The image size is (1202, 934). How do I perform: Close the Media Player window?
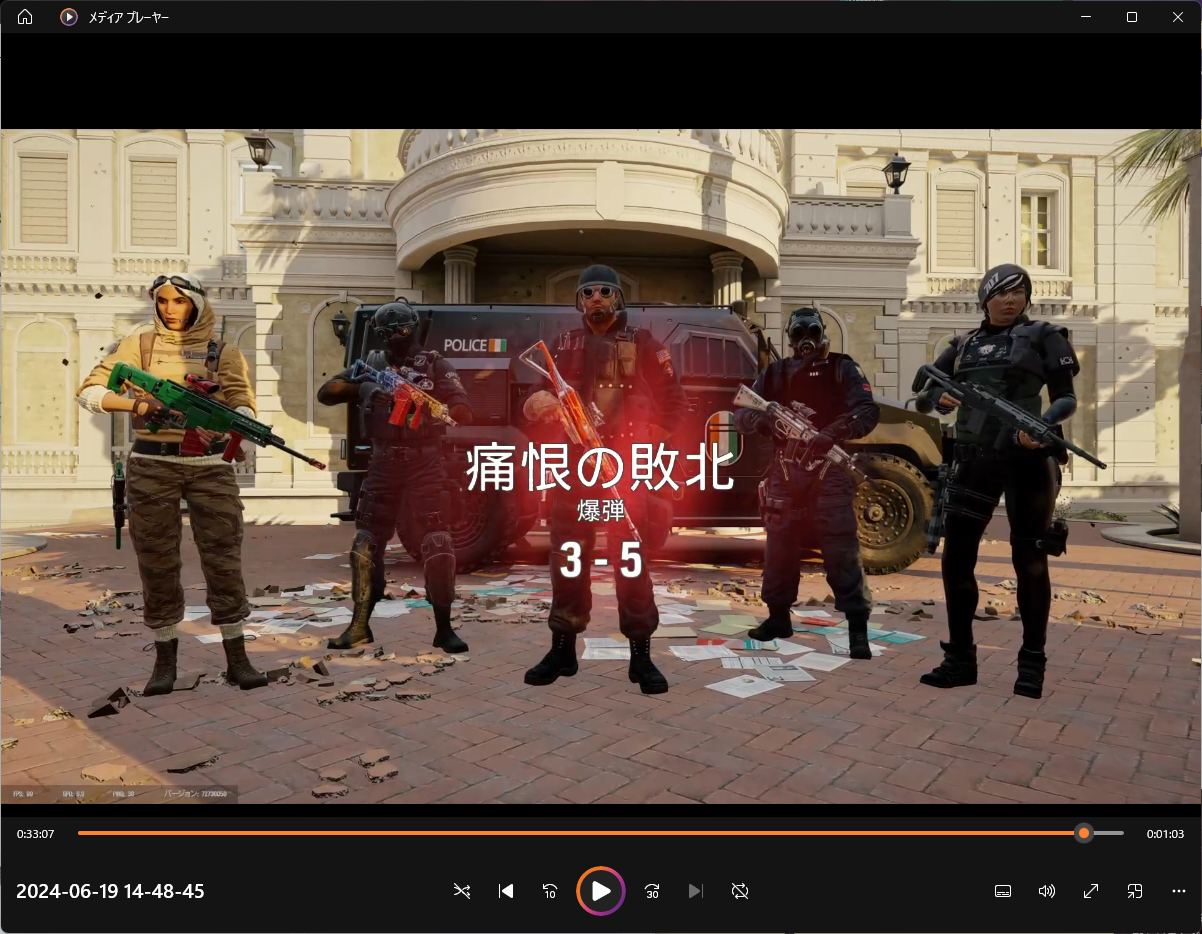point(1178,17)
